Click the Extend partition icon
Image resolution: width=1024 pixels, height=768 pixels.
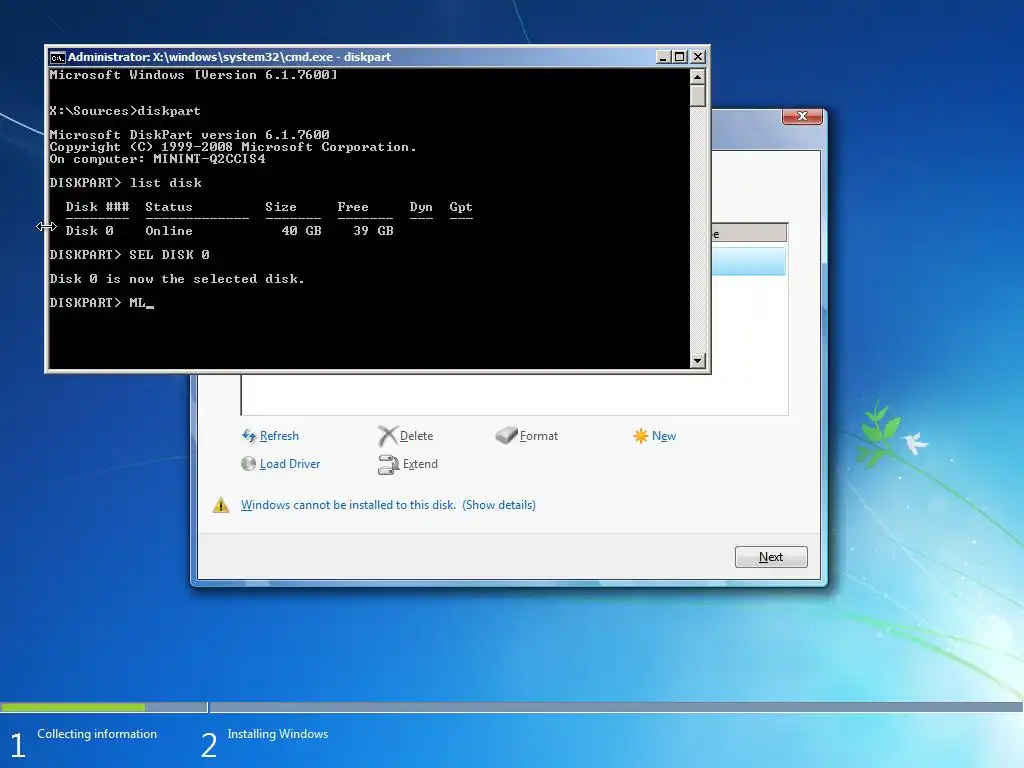[x=388, y=464]
